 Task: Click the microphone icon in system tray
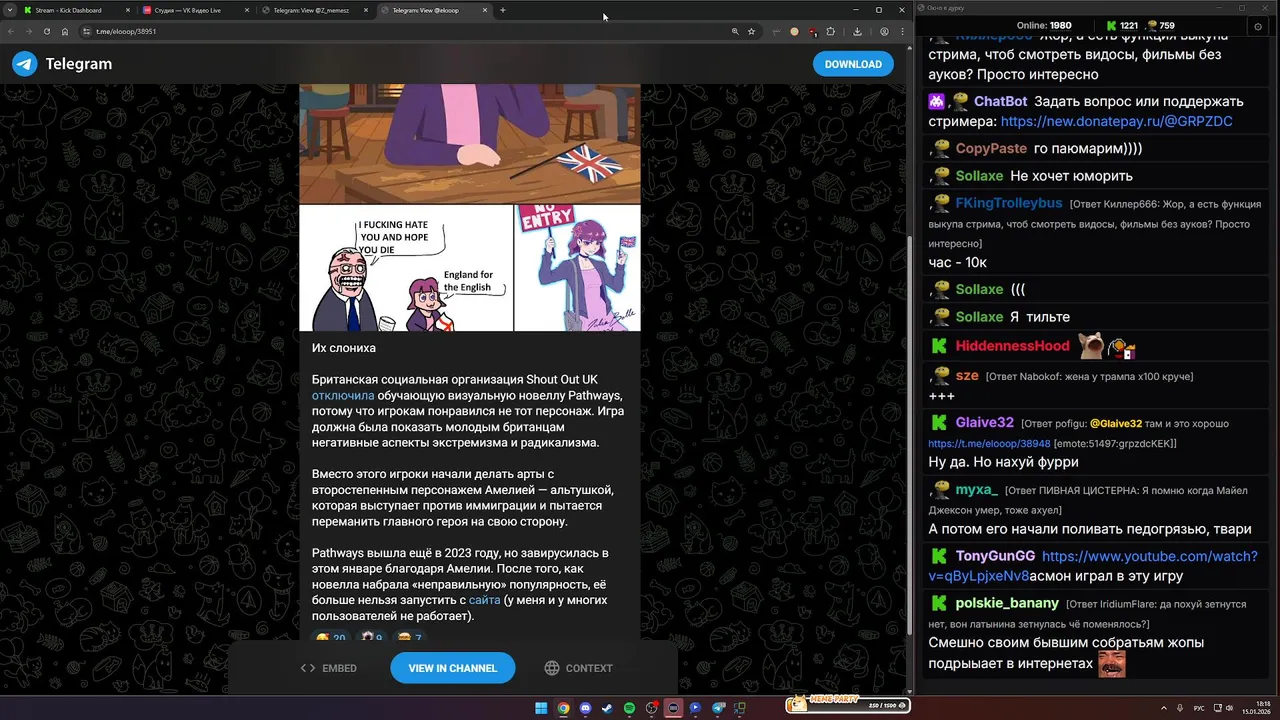(1180, 708)
